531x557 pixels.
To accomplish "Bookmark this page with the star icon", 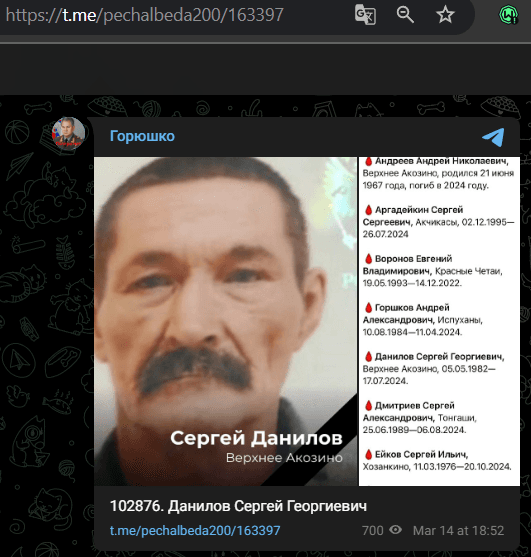I will [445, 15].
